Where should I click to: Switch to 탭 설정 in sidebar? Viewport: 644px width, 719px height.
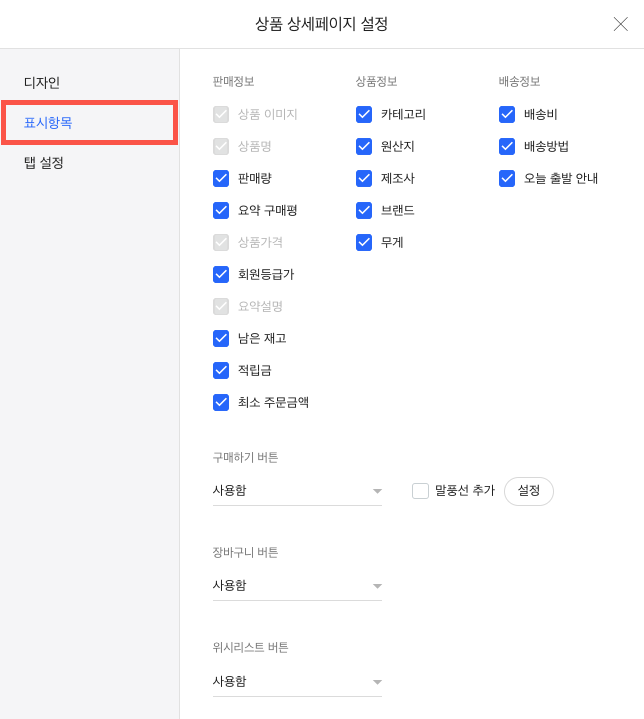click(x=44, y=162)
